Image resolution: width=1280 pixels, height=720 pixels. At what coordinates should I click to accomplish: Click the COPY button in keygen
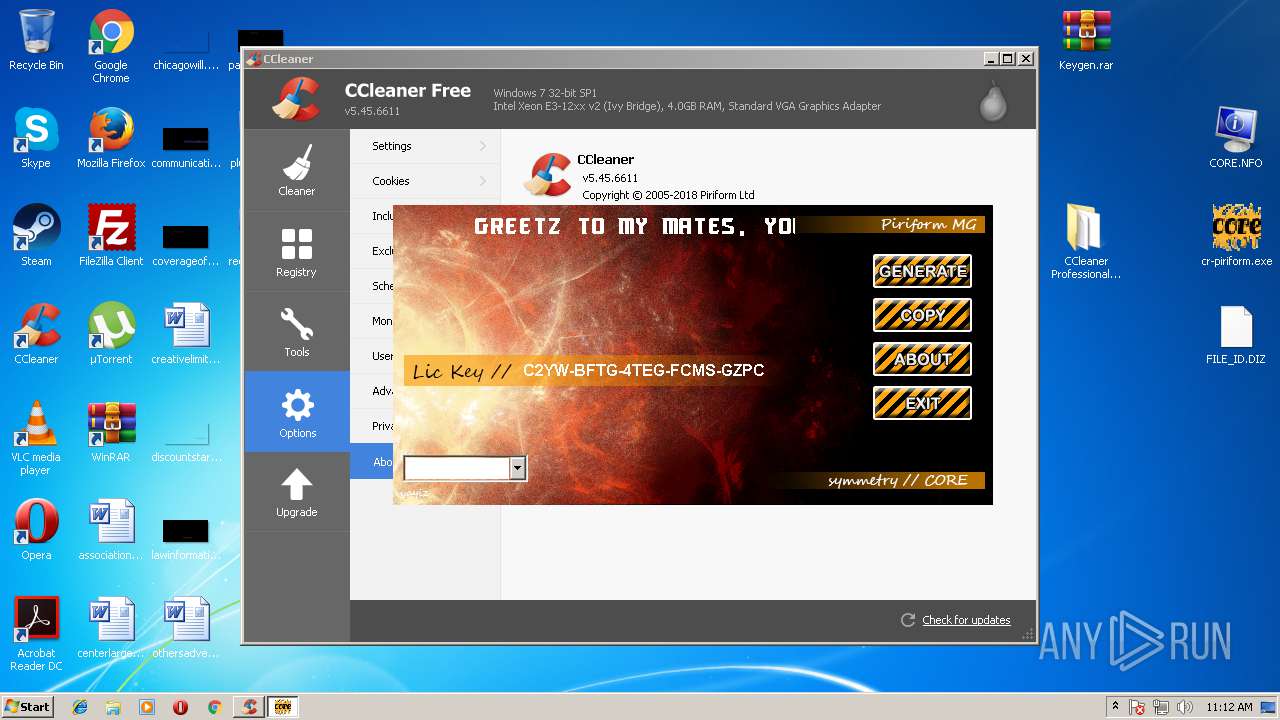click(922, 315)
